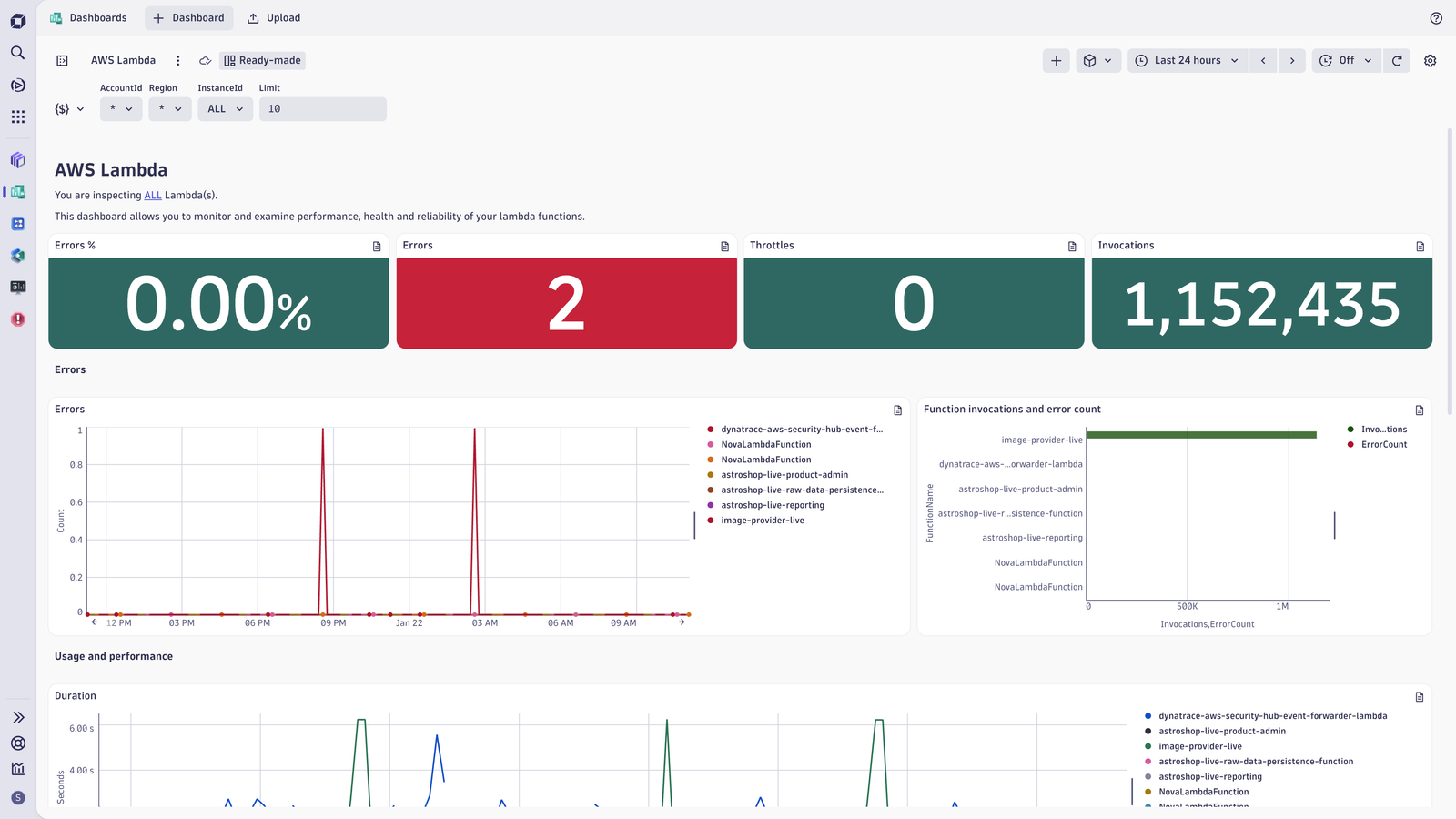The image size is (1456, 819).
Task: Open the help icon at top right
Action: [1436, 18]
